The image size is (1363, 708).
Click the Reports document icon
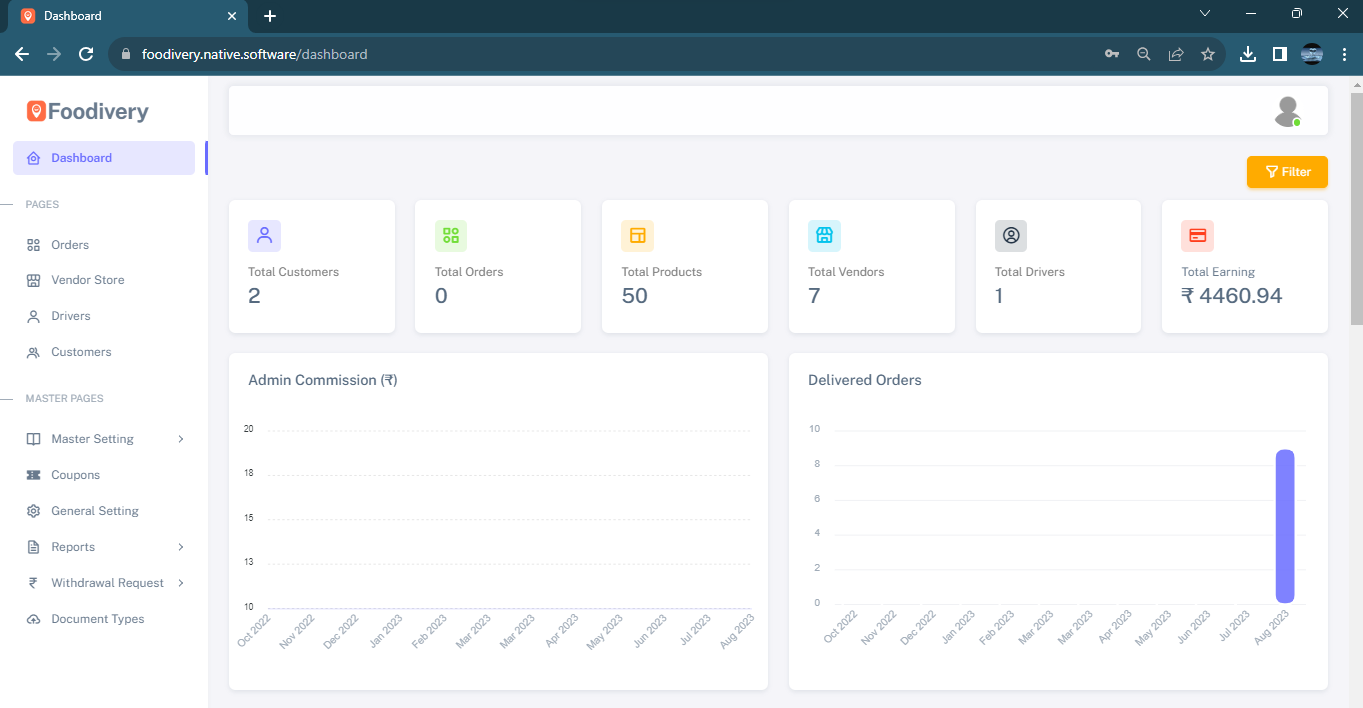click(33, 547)
